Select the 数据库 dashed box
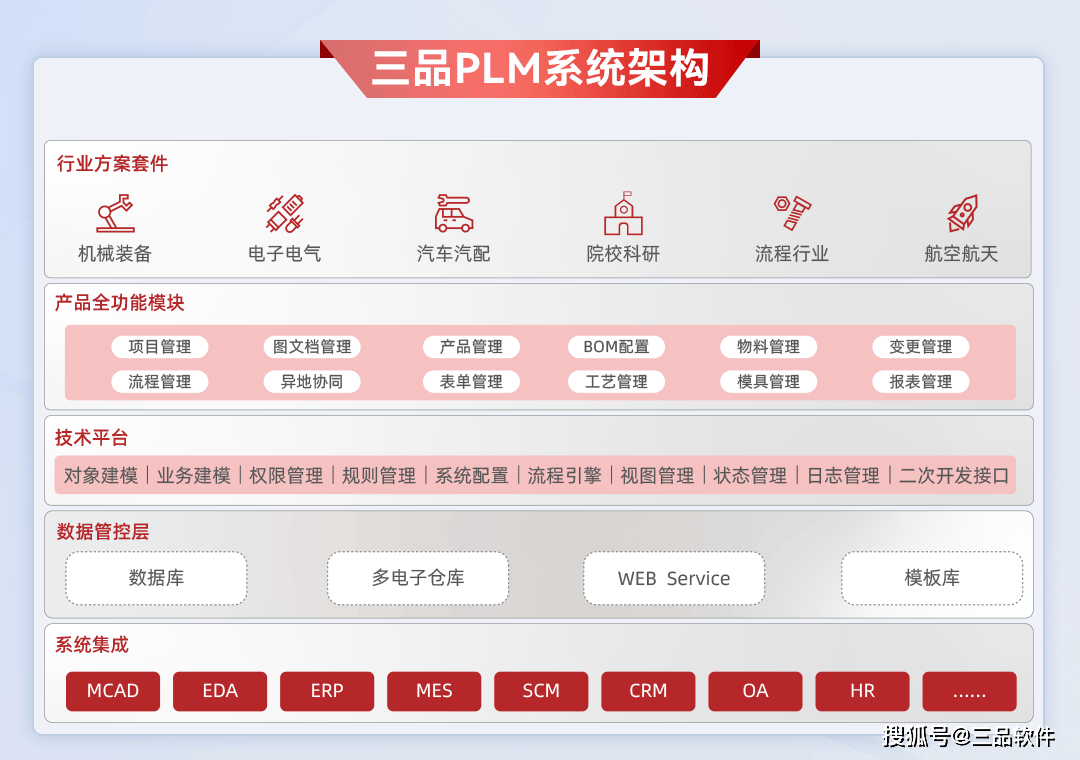The image size is (1080, 760). tap(156, 578)
